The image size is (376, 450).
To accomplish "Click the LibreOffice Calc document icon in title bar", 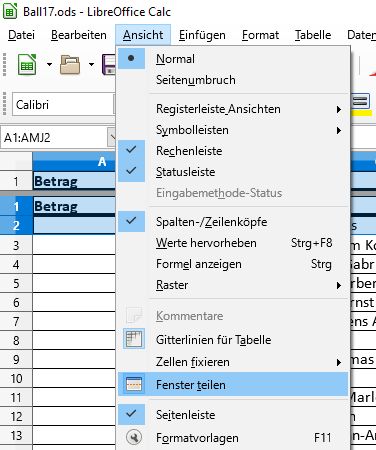I will (x=10, y=11).
